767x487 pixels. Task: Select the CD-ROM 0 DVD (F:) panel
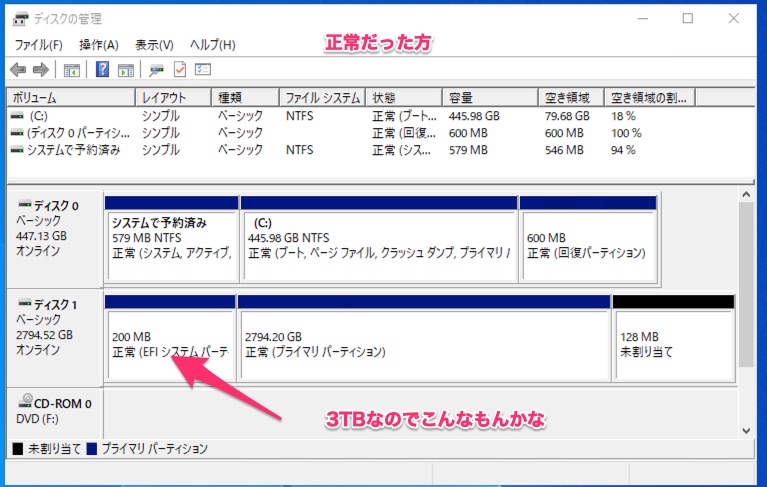pyautogui.click(x=55, y=413)
